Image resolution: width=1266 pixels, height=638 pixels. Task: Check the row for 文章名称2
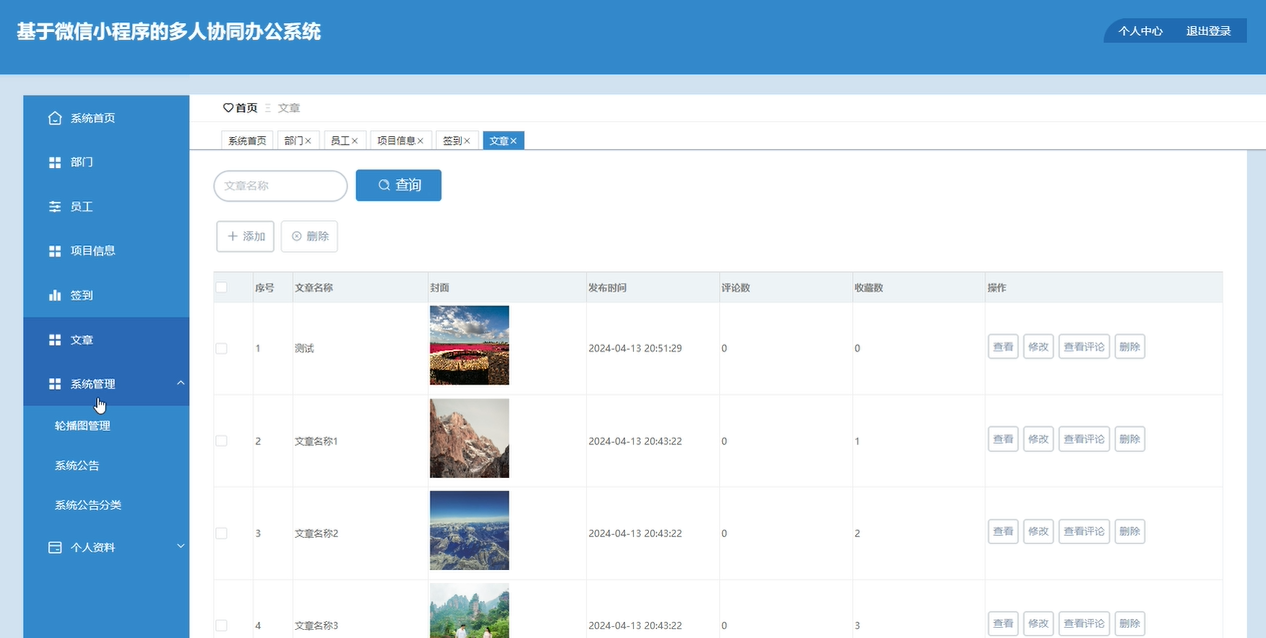coord(222,533)
